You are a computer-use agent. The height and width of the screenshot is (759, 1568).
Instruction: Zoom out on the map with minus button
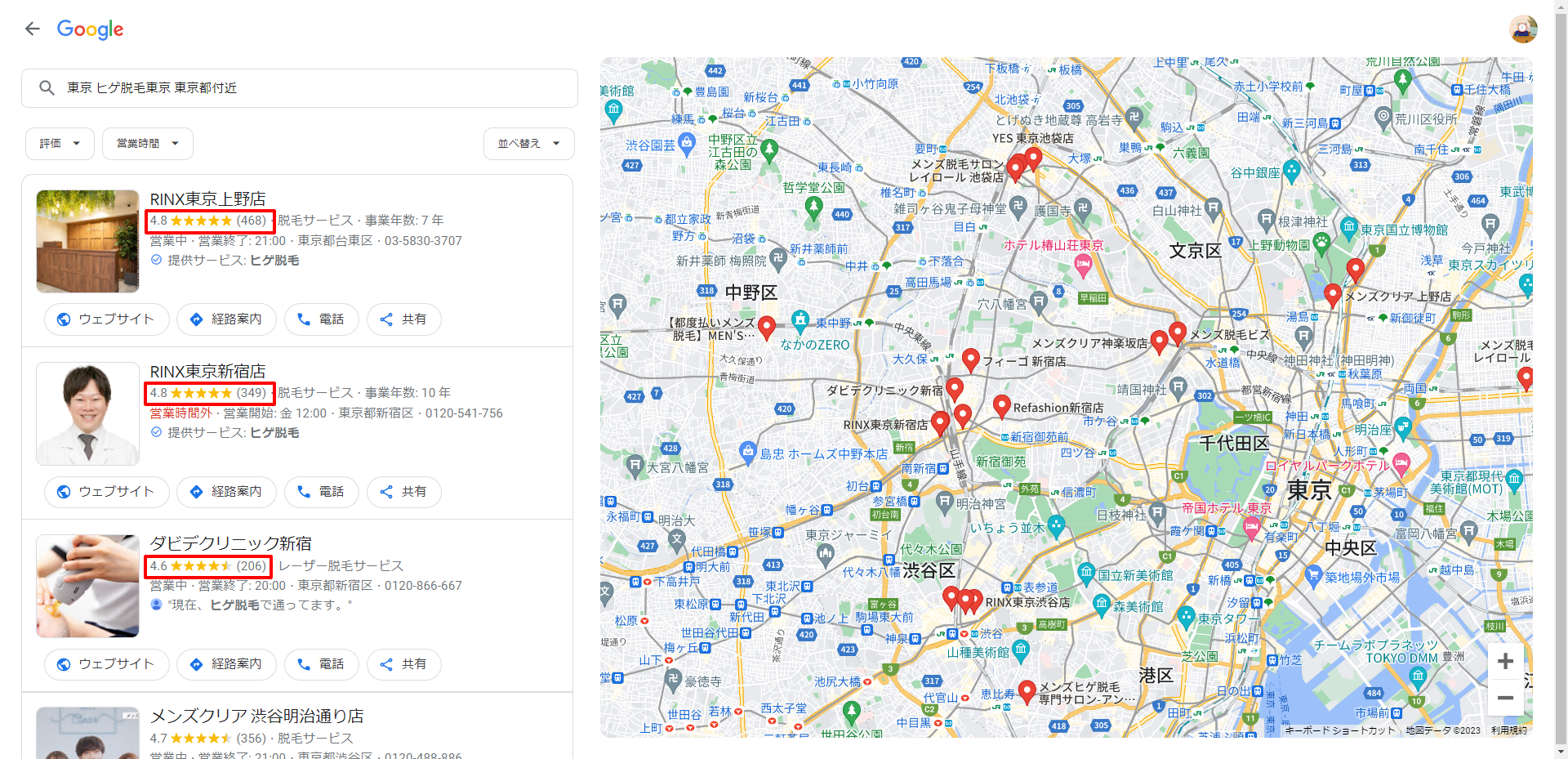click(1505, 697)
